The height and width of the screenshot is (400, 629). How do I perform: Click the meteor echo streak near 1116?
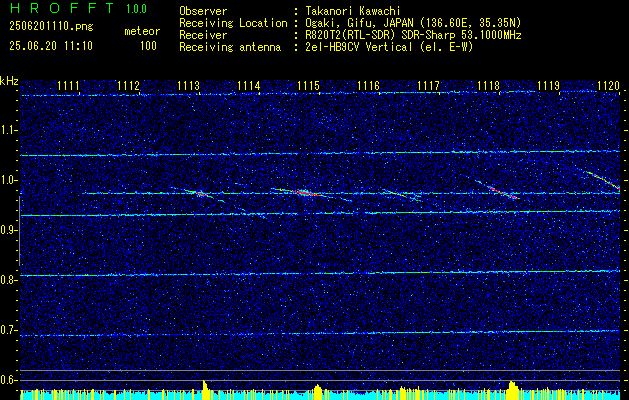tap(400, 195)
